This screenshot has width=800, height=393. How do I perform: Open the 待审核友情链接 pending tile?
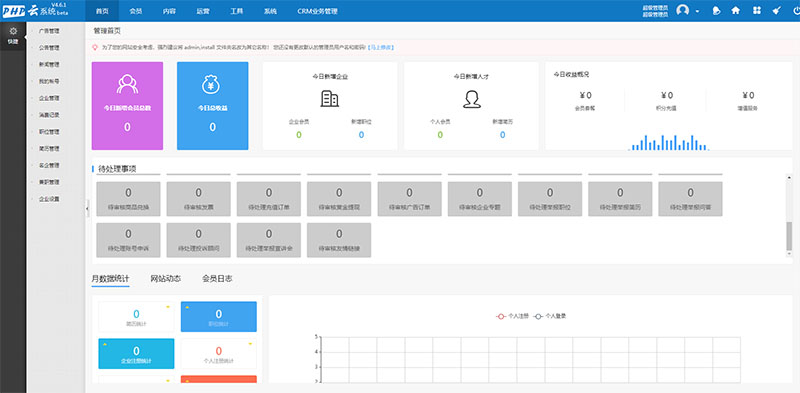point(339,240)
